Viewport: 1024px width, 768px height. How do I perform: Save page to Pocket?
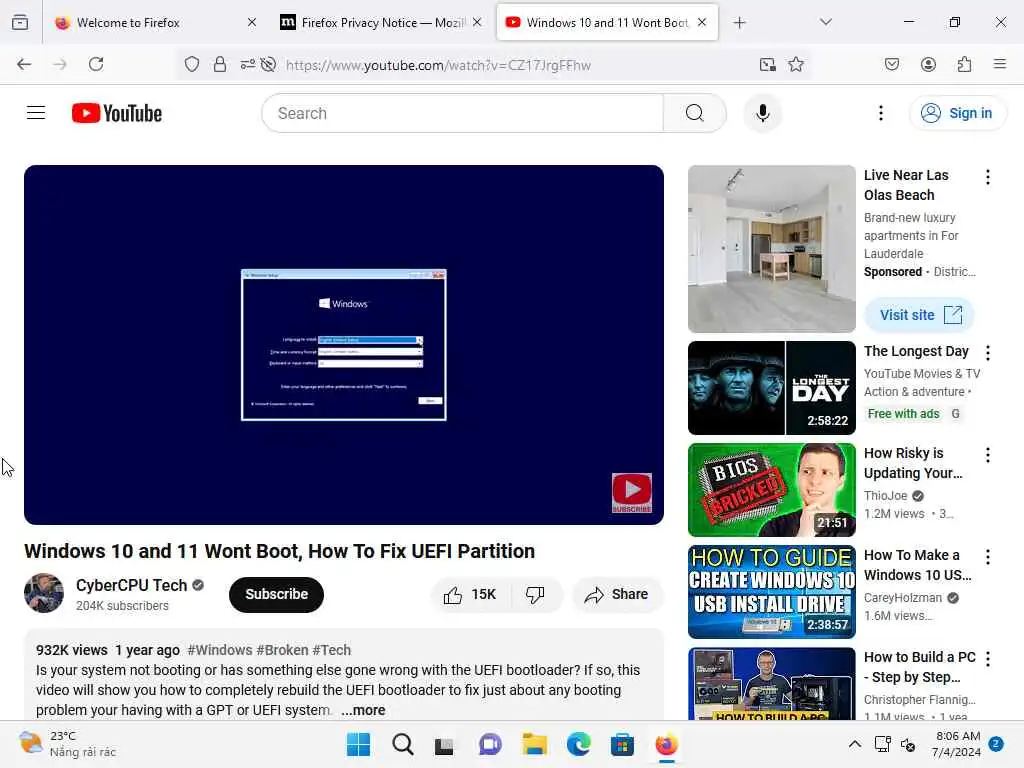pyautogui.click(x=892, y=64)
